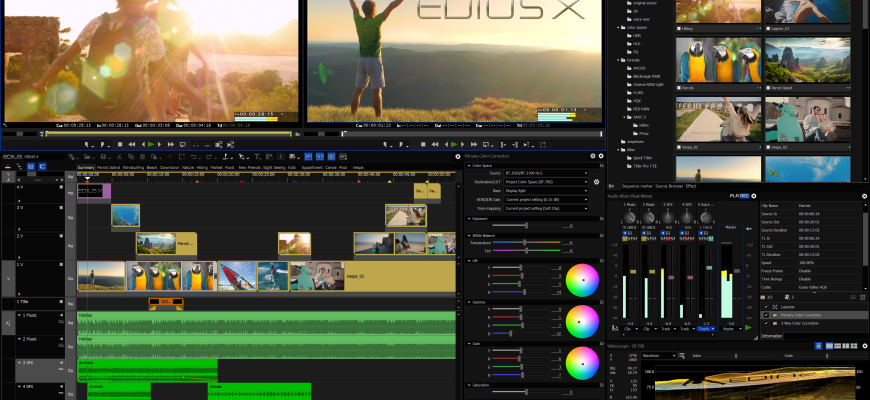Click the PLR button in Audio Mixer

pyautogui.click(x=734, y=196)
